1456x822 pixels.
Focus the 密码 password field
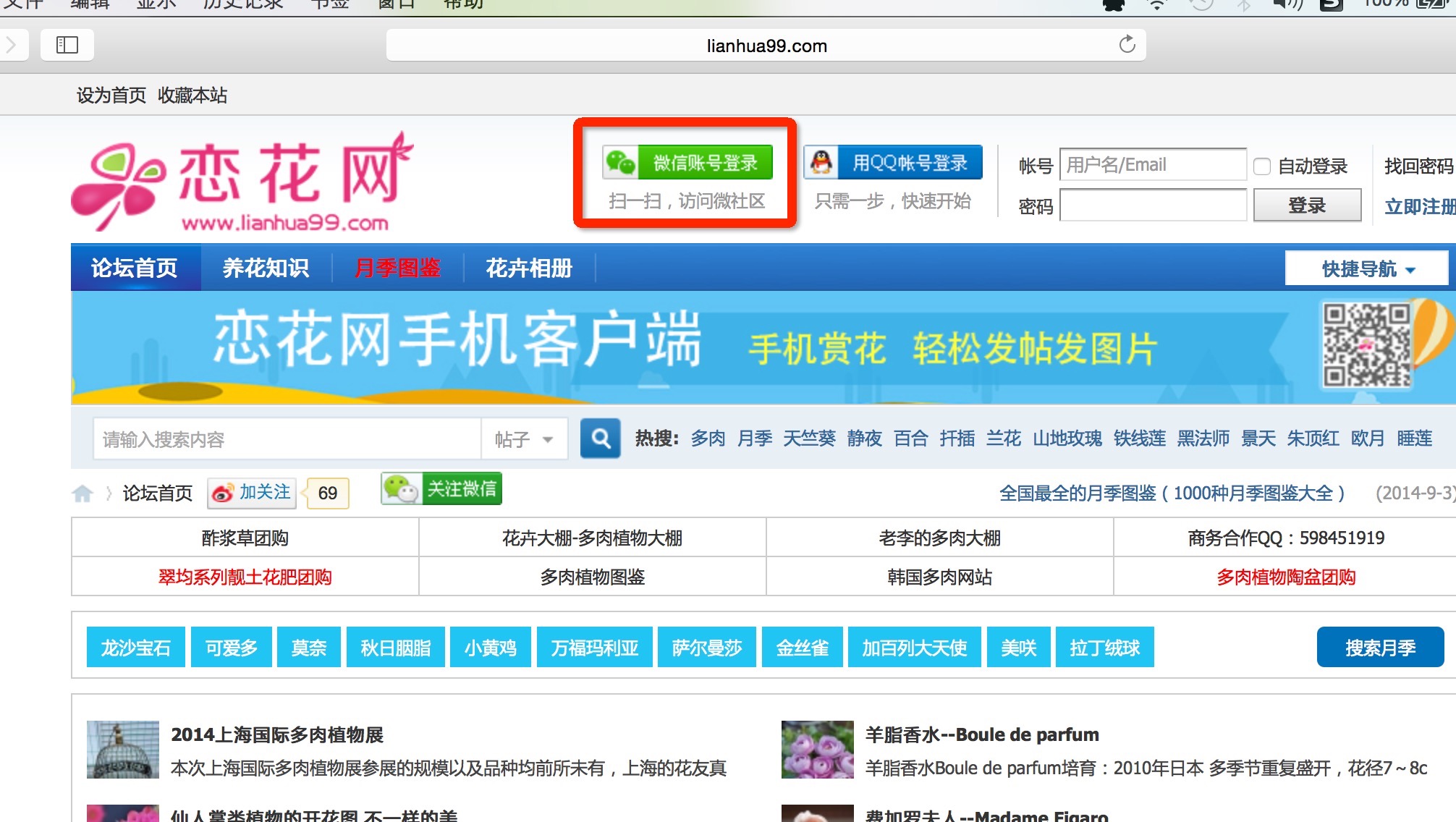point(1153,205)
